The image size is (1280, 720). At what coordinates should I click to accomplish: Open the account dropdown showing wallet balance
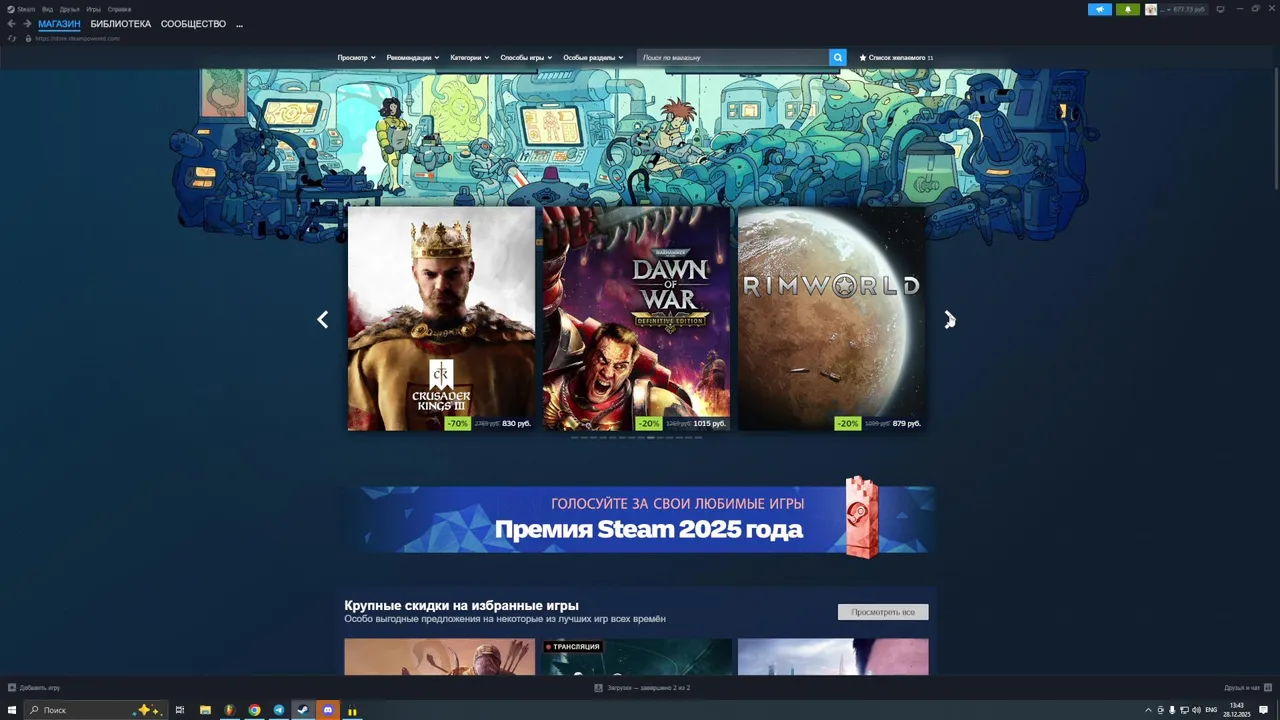[1183, 9]
